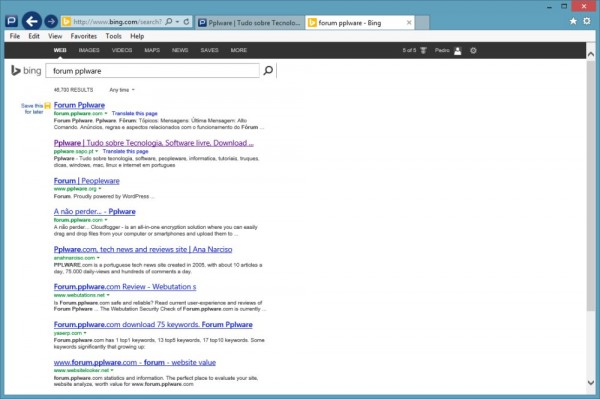Screen dimensions: 600x399
Task: Click the Bing logo
Action: 26,71
